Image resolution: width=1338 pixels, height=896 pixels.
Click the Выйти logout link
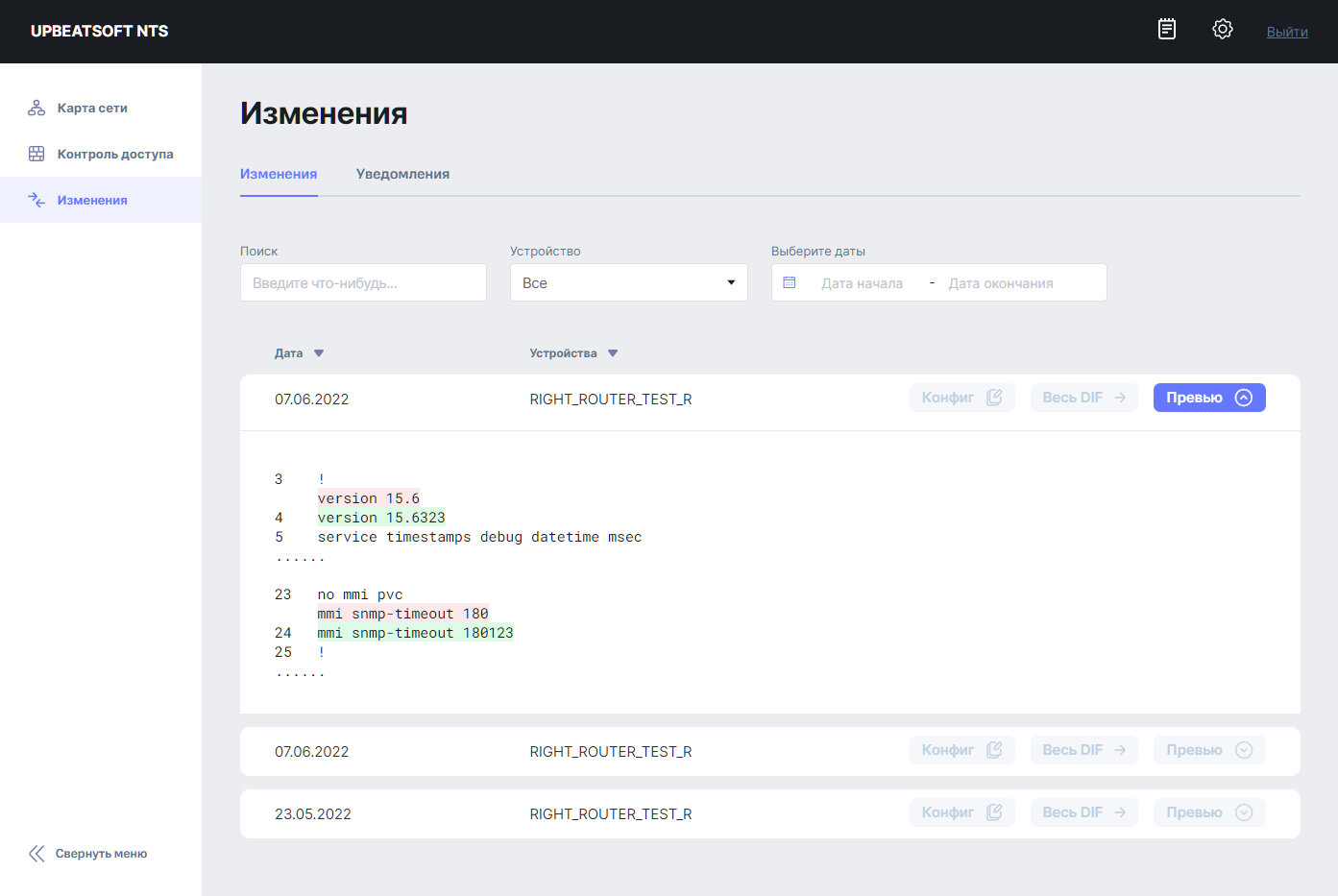click(1287, 32)
